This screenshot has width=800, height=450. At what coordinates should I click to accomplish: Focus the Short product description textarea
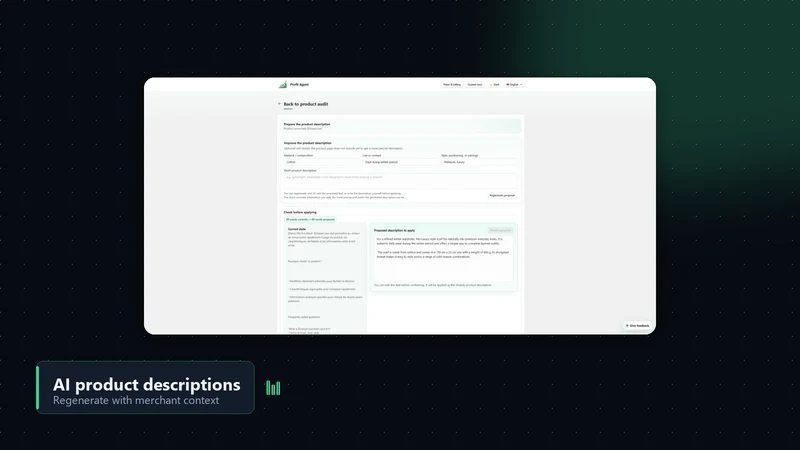(401, 181)
